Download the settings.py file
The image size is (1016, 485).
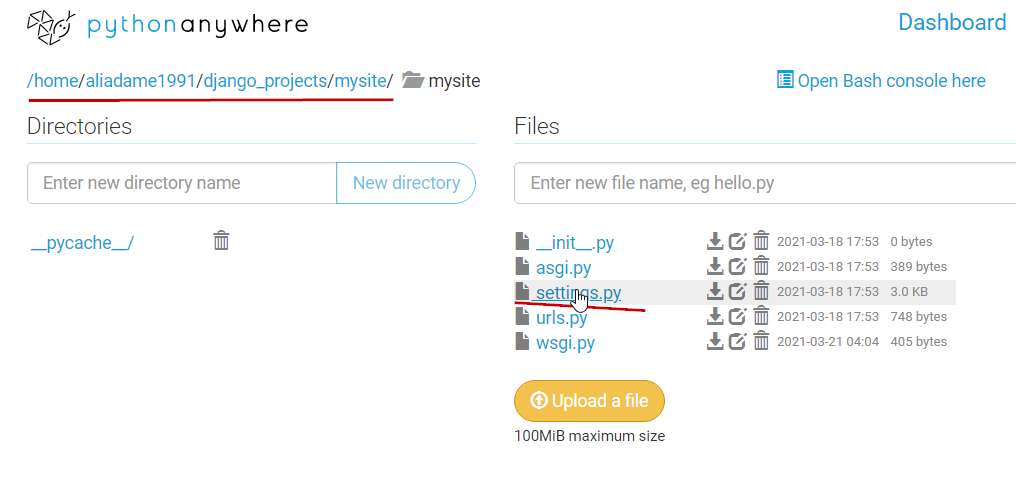pyautogui.click(x=714, y=291)
